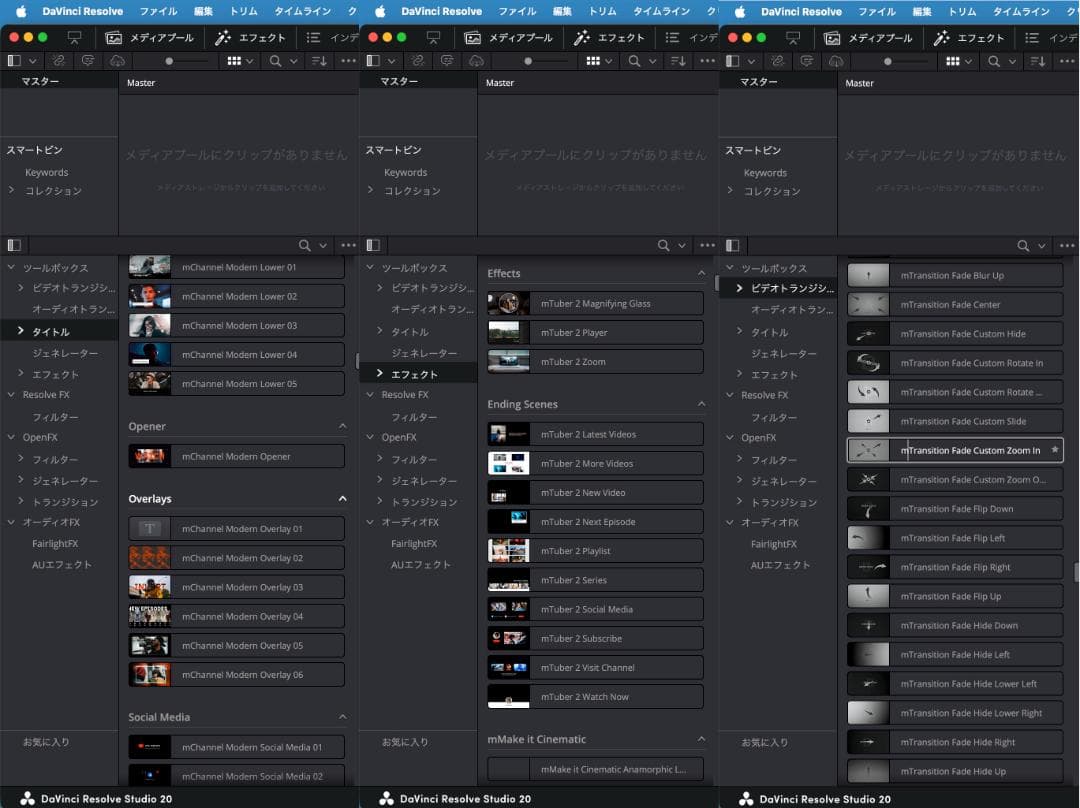The height and width of the screenshot is (808, 1080).
Task: Expand the highlighted ビデオトランジション tree item
Action: [x=740, y=288]
